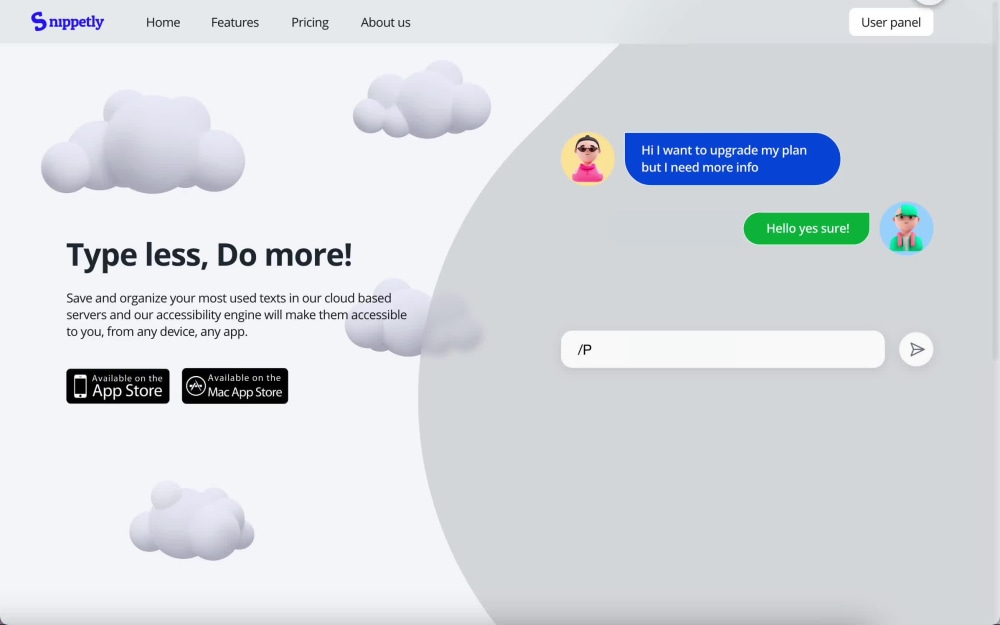Select the green Hello yes sure bubble

point(806,228)
